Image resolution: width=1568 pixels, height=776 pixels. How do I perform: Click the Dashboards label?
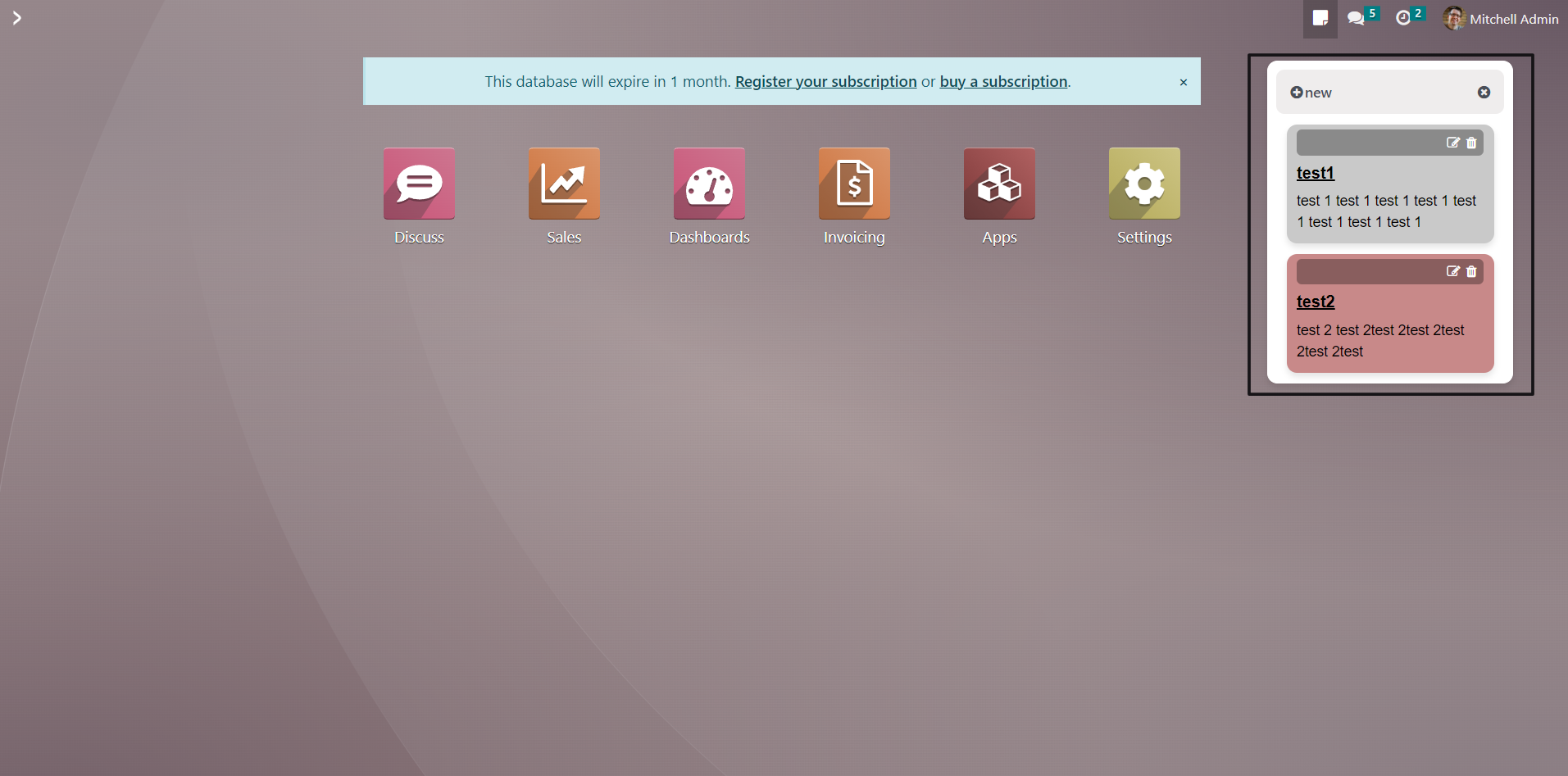[x=709, y=237]
